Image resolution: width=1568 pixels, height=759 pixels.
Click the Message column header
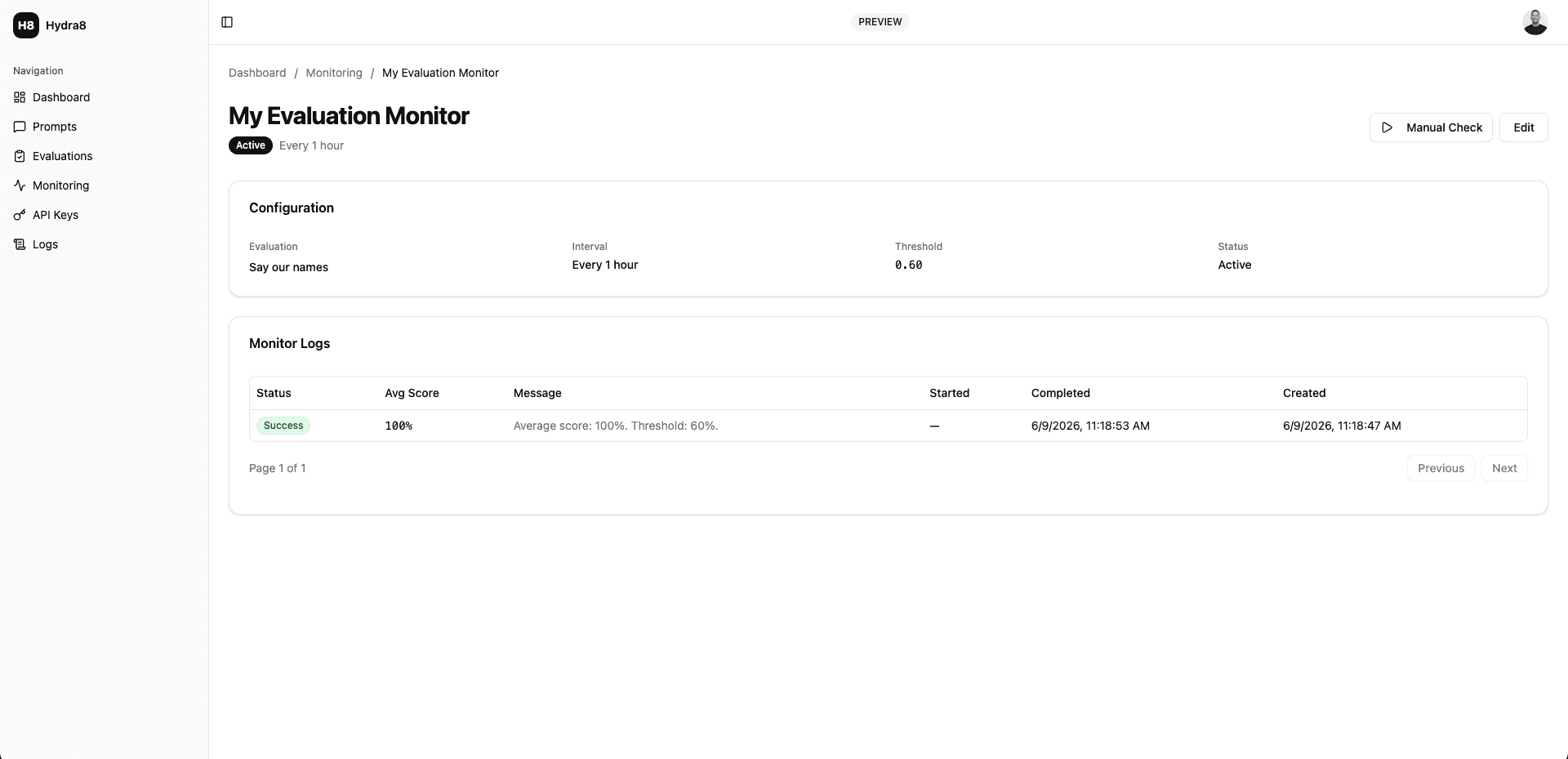[x=537, y=393]
